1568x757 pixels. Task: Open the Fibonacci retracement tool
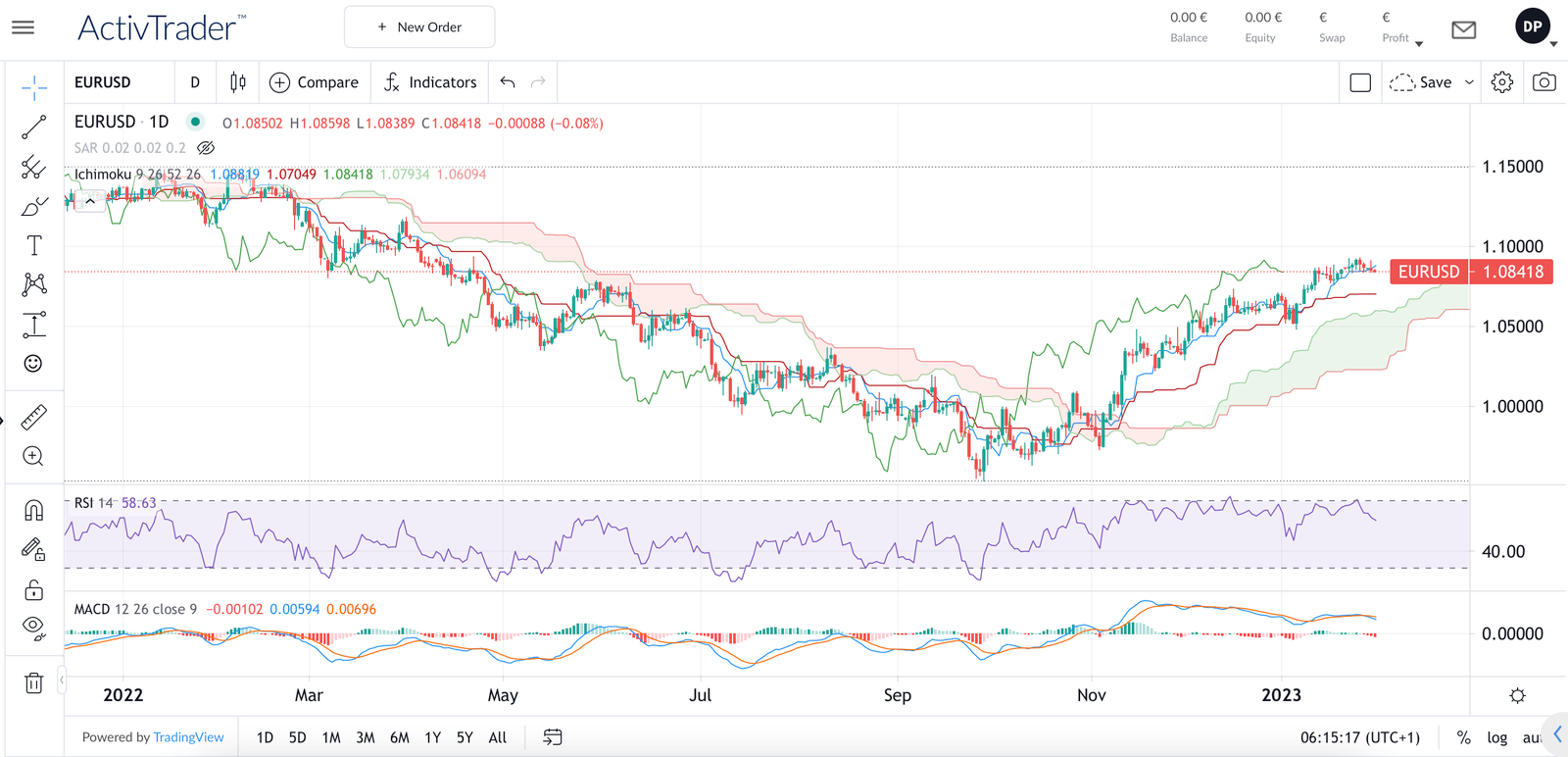click(x=33, y=168)
